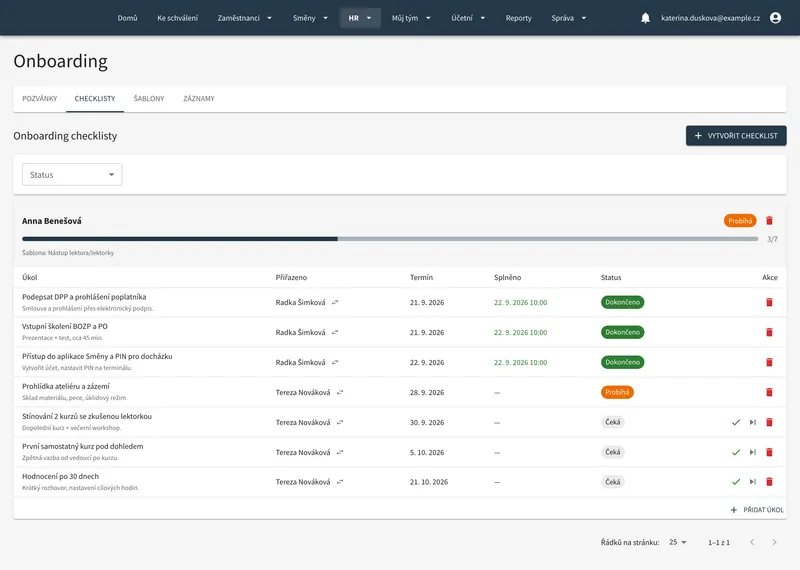The height and width of the screenshot is (570, 800).
Task: Click Anna Benešová checklist name
Action: click(52, 221)
